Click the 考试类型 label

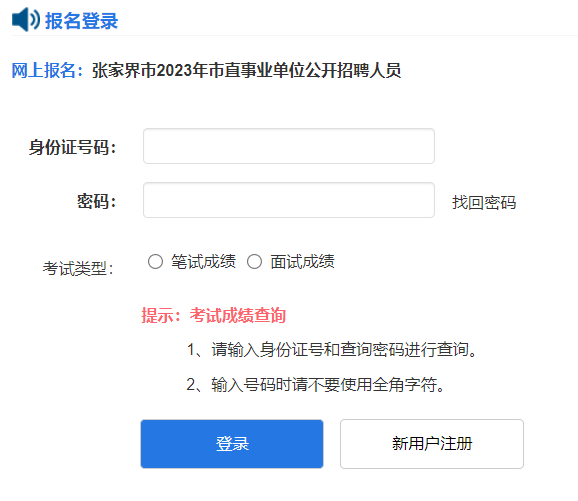click(78, 268)
